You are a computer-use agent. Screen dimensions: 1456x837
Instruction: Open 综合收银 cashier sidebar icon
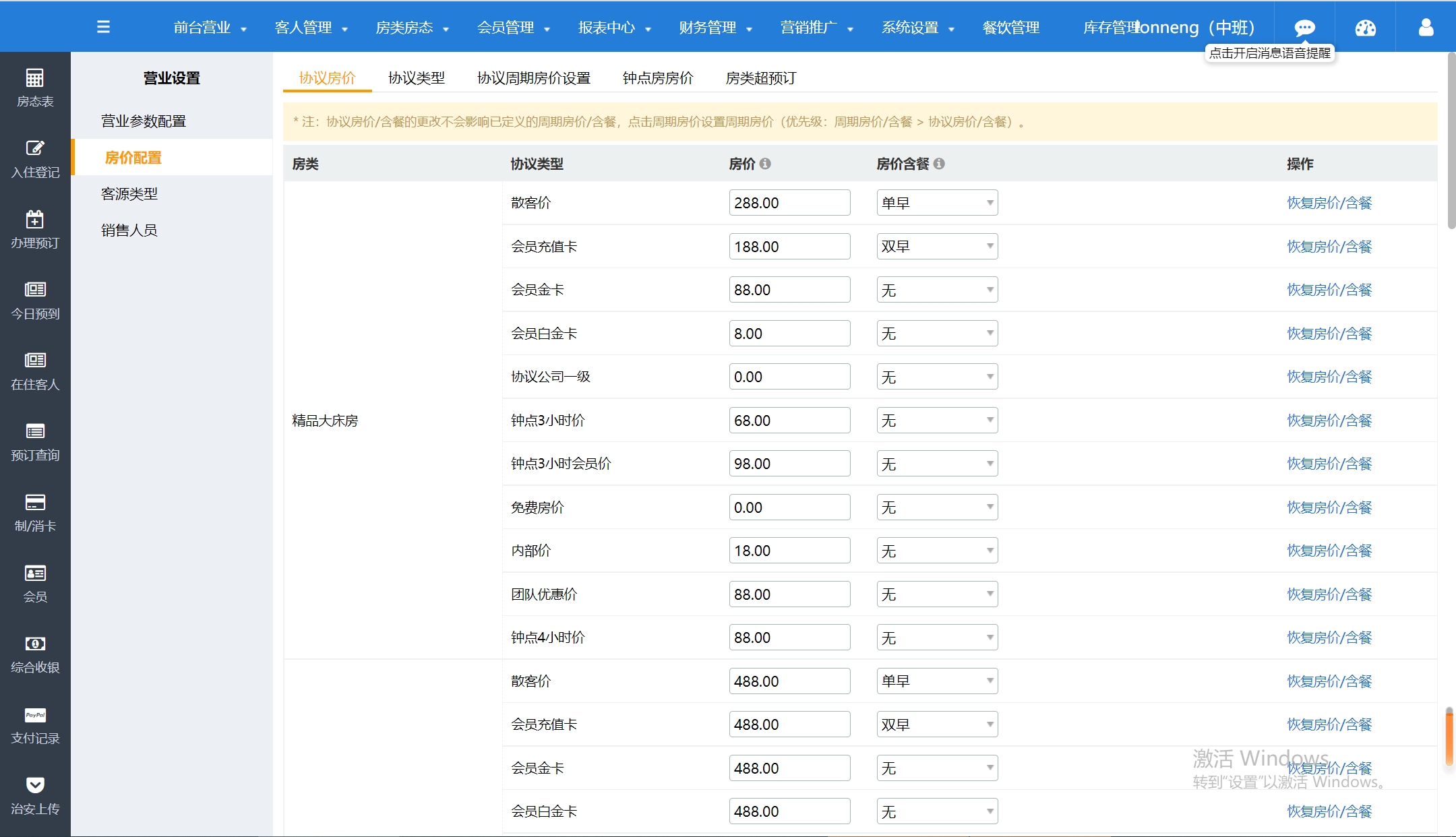tap(35, 654)
